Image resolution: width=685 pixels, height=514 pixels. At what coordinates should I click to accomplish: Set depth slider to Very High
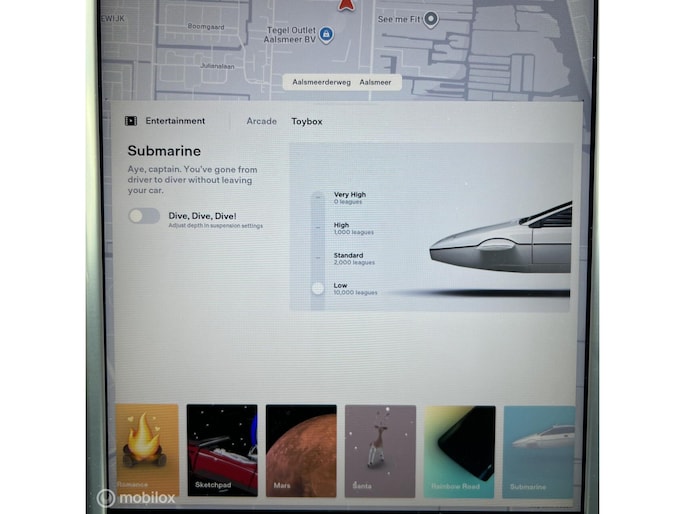coord(318,197)
